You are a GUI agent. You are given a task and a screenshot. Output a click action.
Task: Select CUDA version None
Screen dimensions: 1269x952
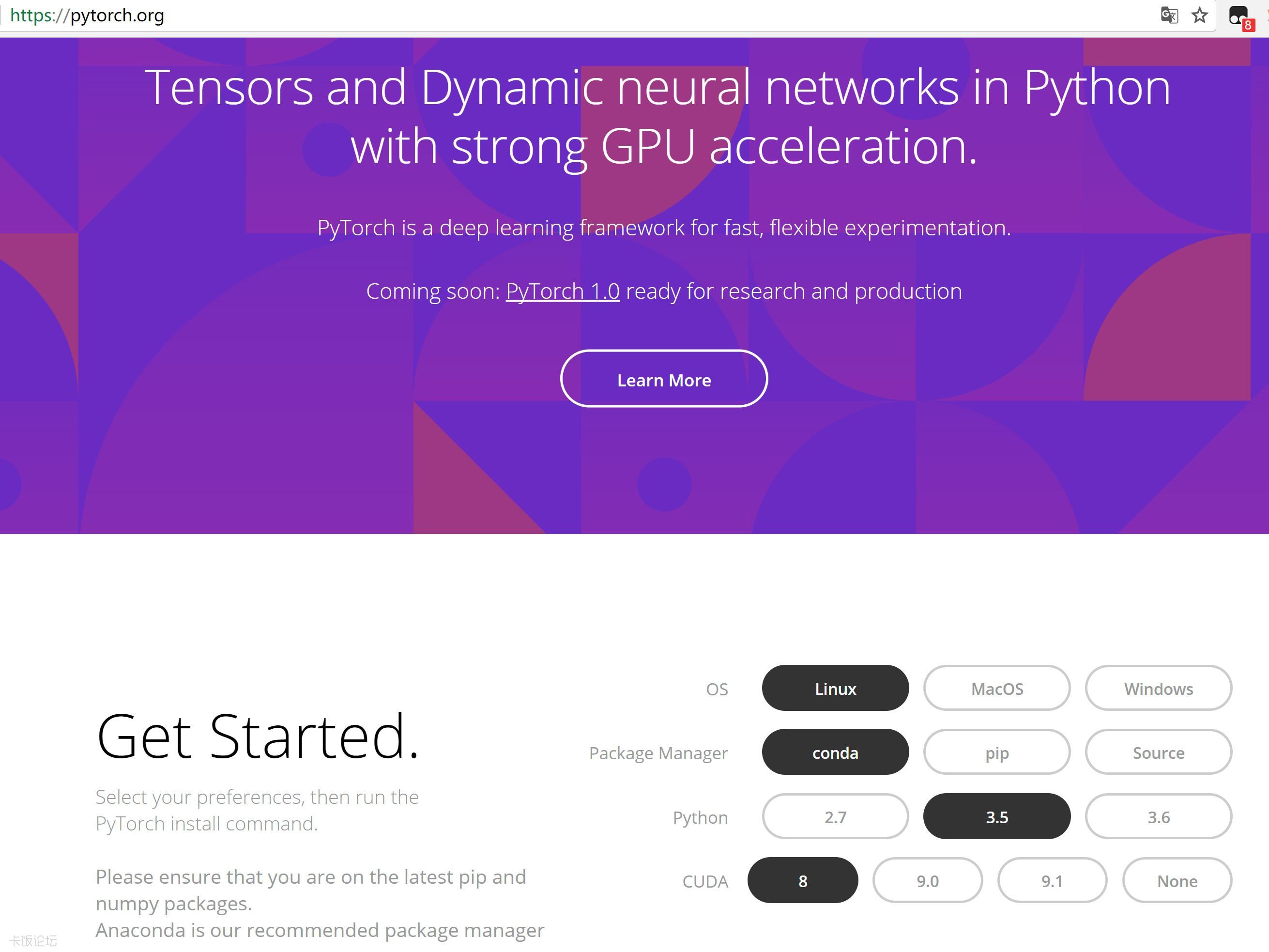[1175, 880]
